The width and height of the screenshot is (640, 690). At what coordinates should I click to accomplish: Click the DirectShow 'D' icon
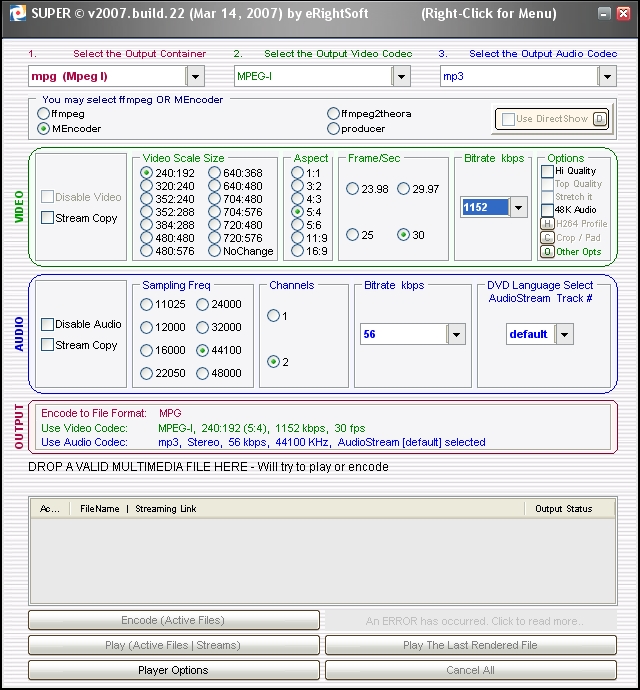(600, 119)
